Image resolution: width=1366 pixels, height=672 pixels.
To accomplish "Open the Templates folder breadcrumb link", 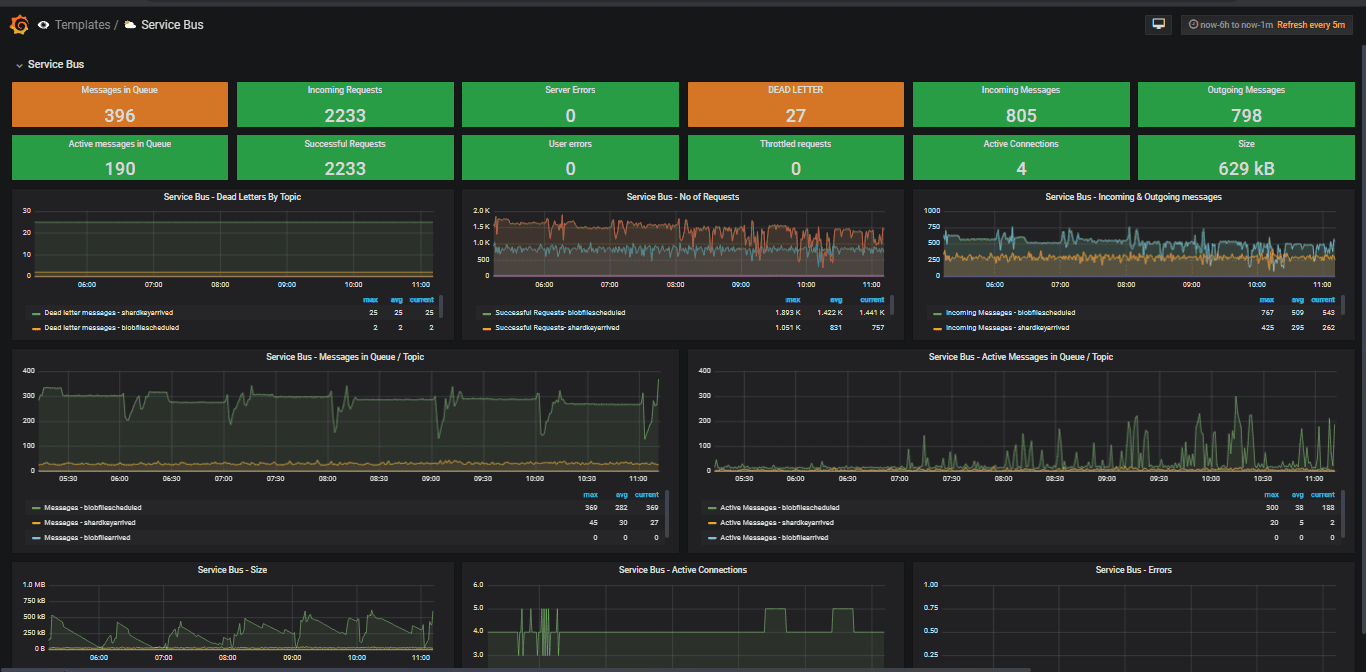I will pos(82,24).
